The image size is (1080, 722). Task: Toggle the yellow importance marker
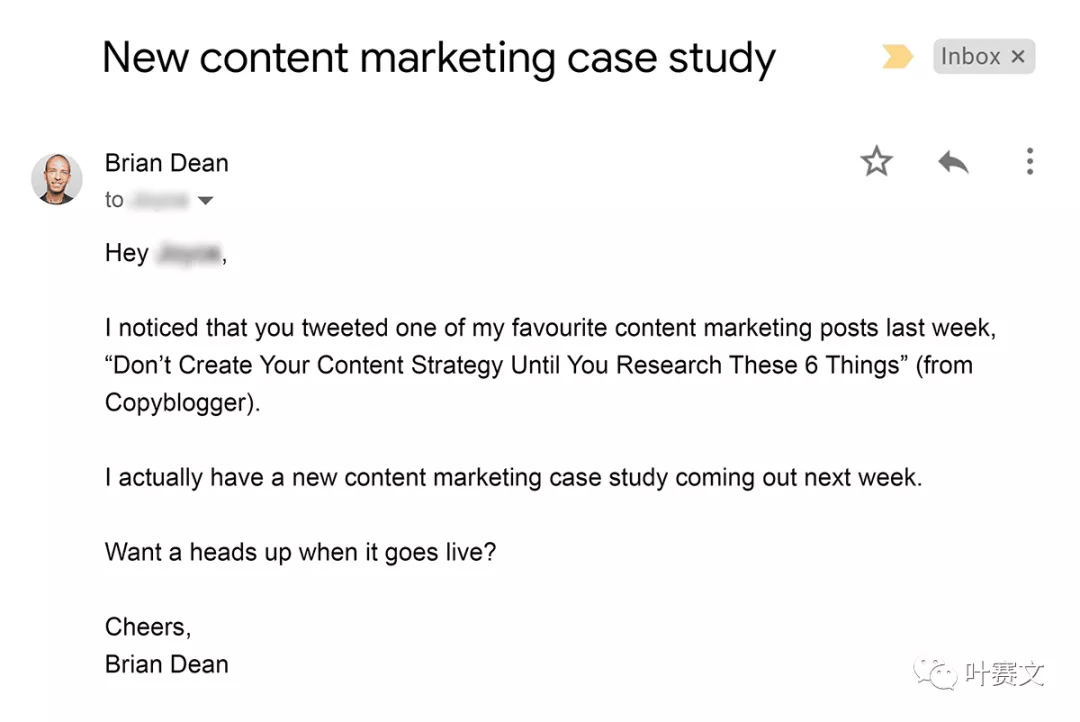click(897, 58)
